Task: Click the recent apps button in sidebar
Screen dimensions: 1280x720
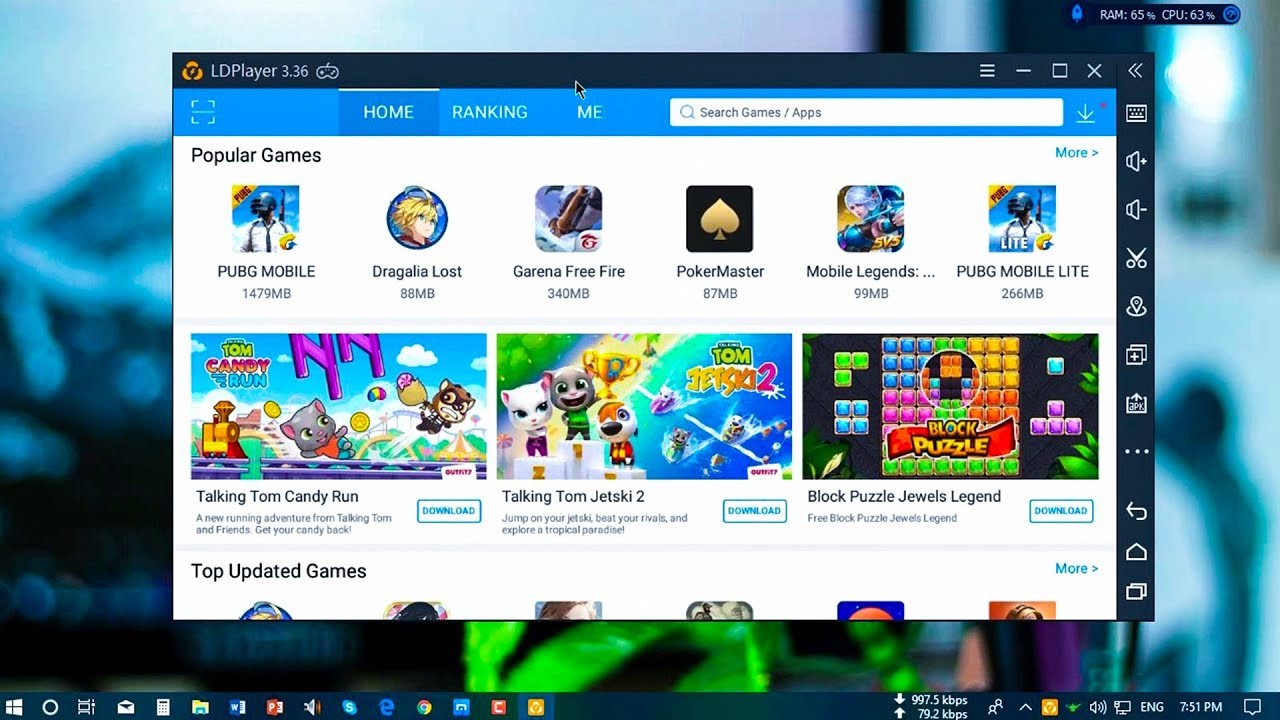Action: (x=1136, y=592)
